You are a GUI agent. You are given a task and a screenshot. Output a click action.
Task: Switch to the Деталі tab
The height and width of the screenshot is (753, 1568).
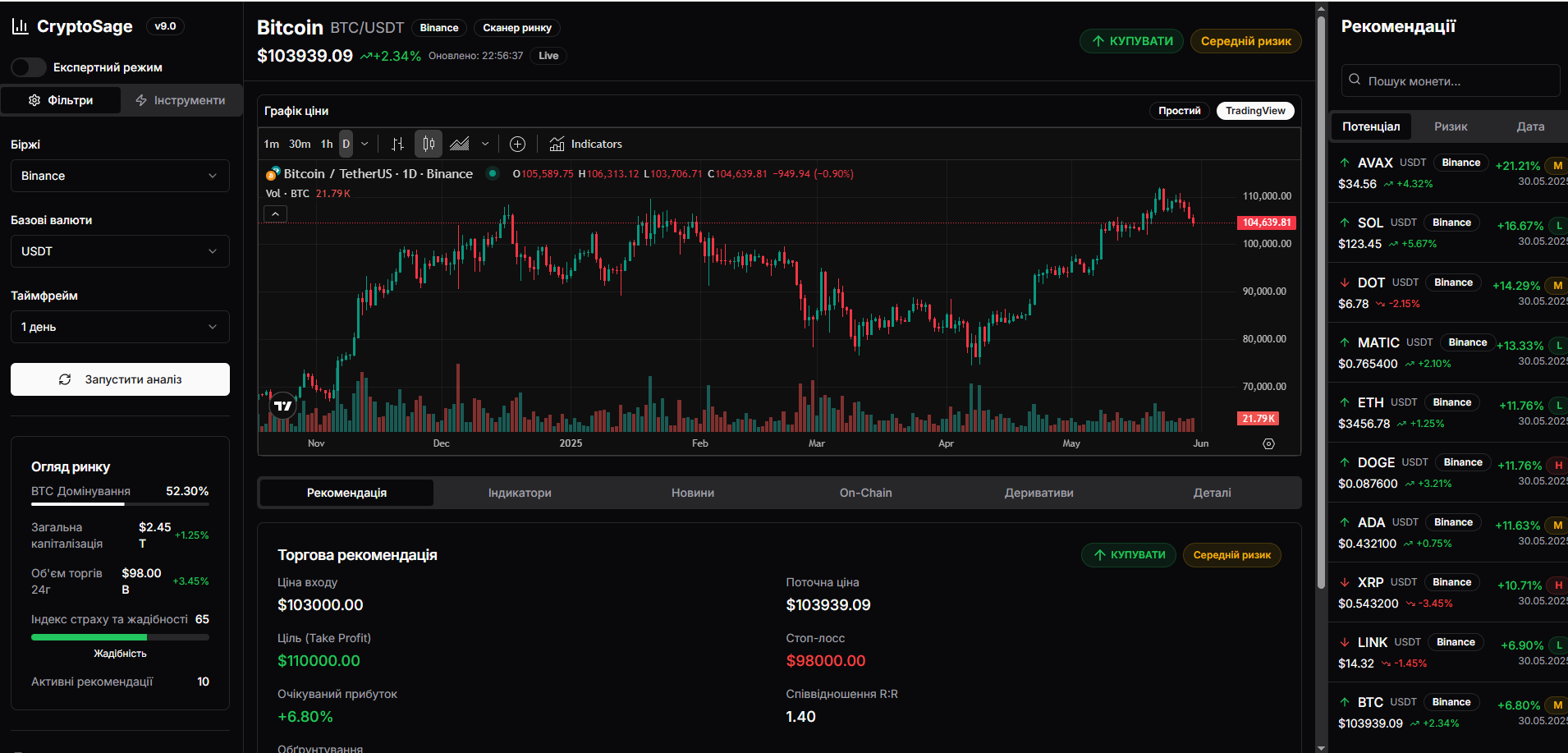pos(1213,493)
